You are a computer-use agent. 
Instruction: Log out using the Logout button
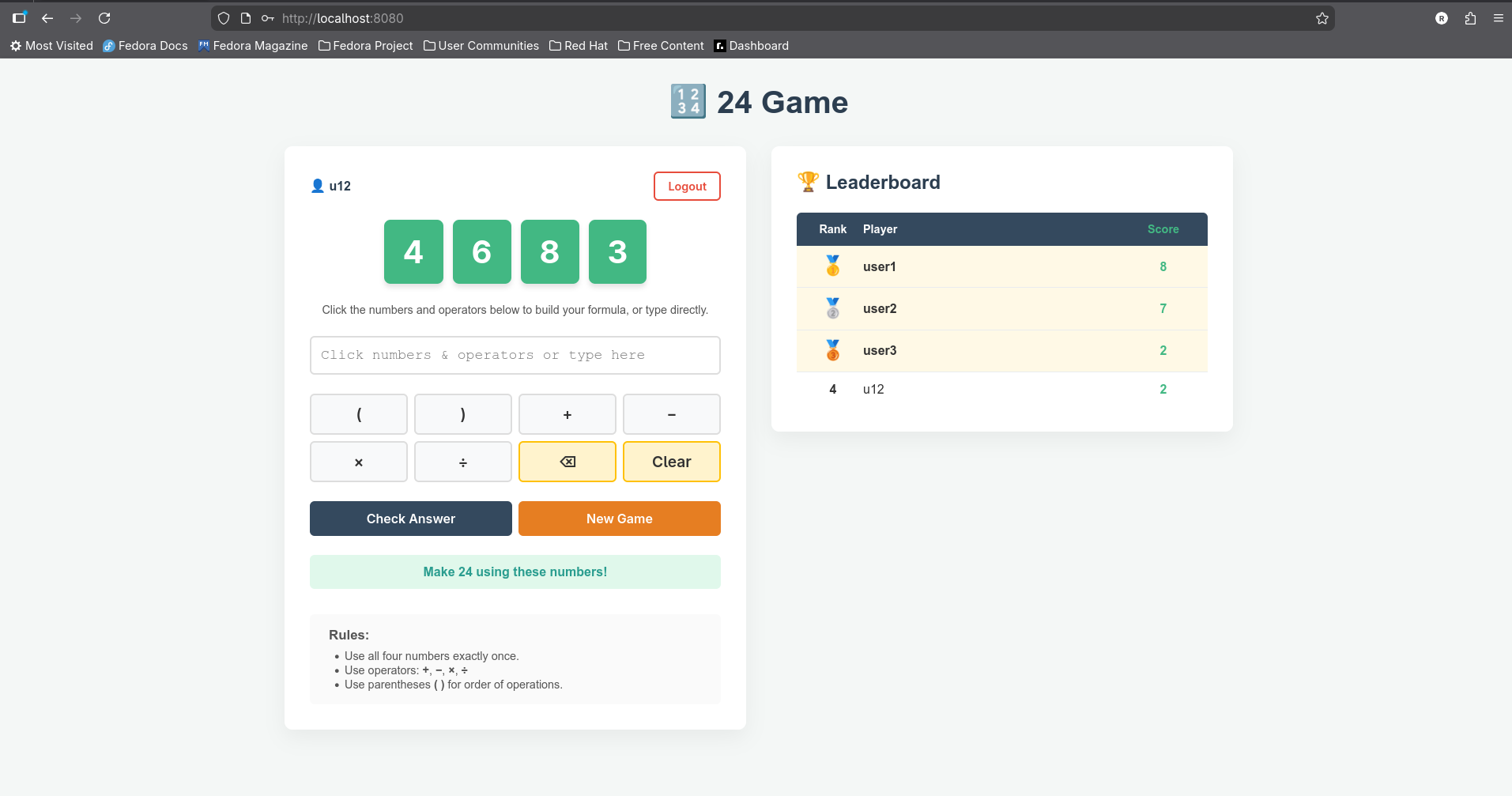coord(687,187)
